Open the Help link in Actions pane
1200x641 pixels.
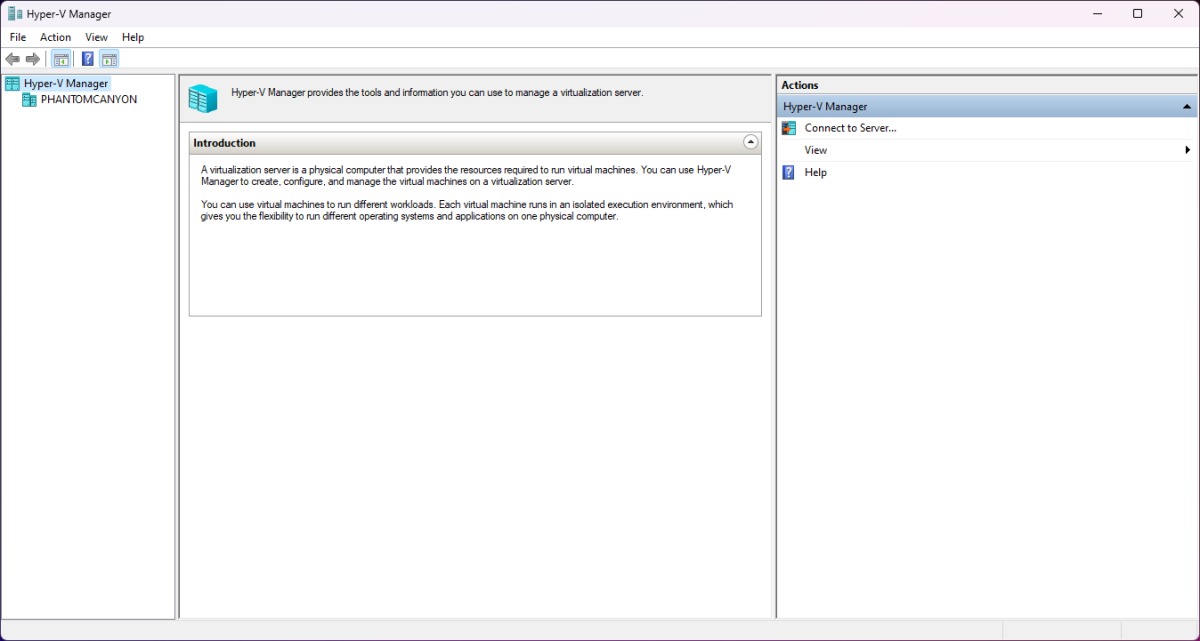815,172
